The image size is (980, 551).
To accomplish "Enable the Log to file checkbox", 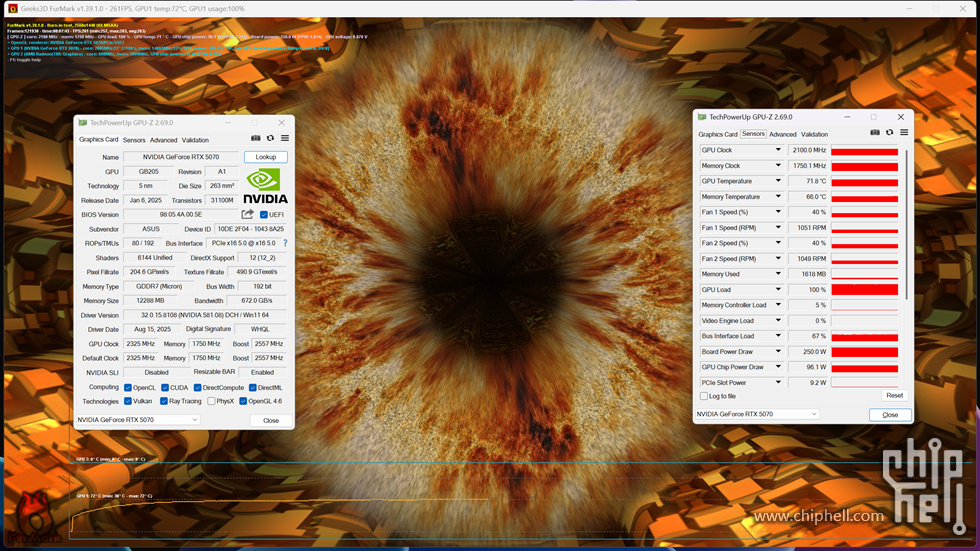I will 704,396.
